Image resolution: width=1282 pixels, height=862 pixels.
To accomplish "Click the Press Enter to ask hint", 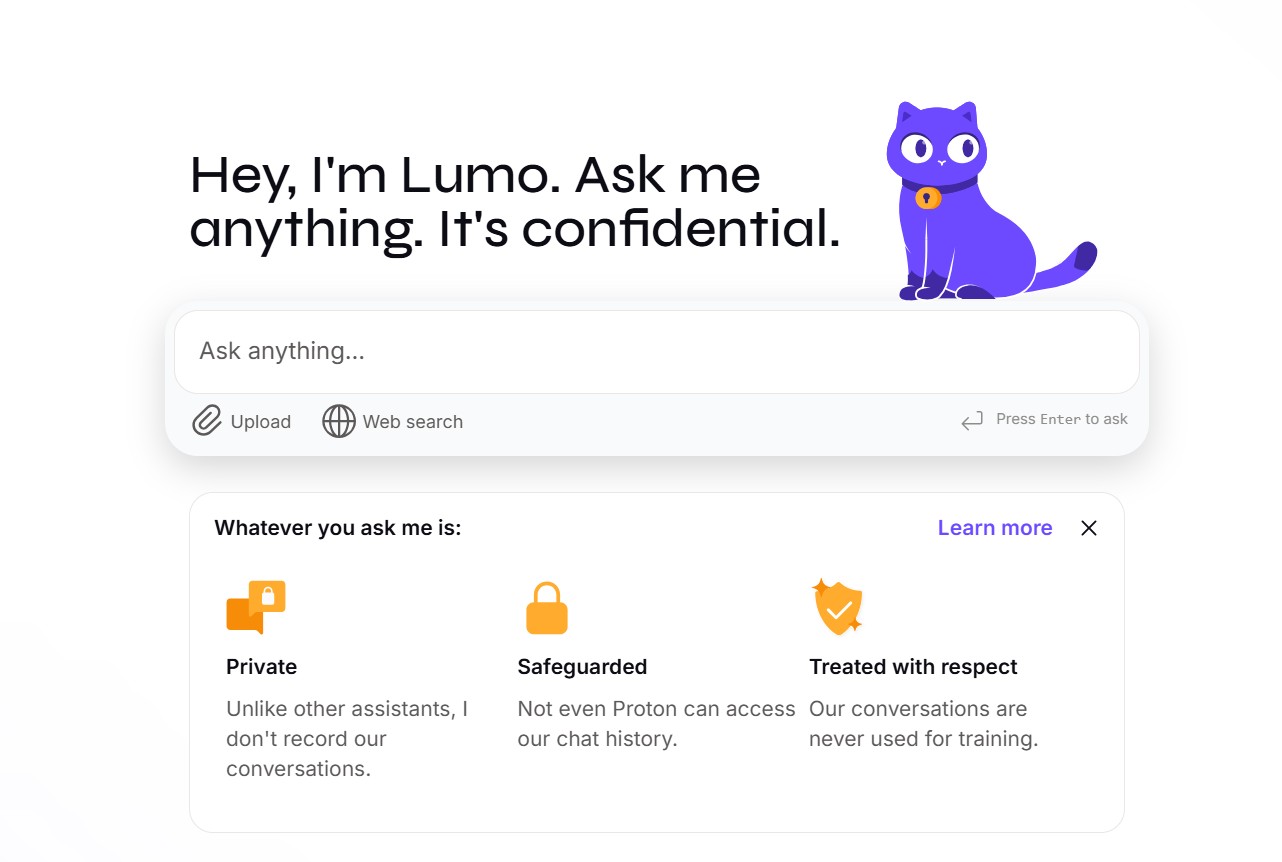I will pyautogui.click(x=1062, y=419).
